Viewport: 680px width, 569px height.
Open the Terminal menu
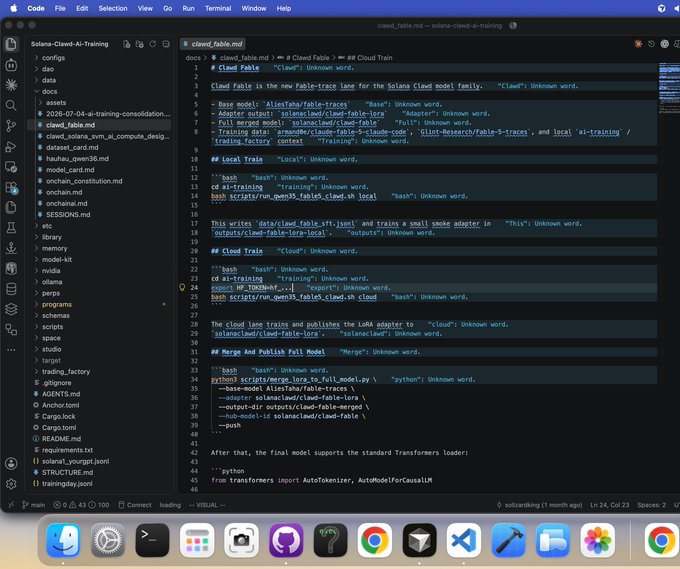coord(218,8)
